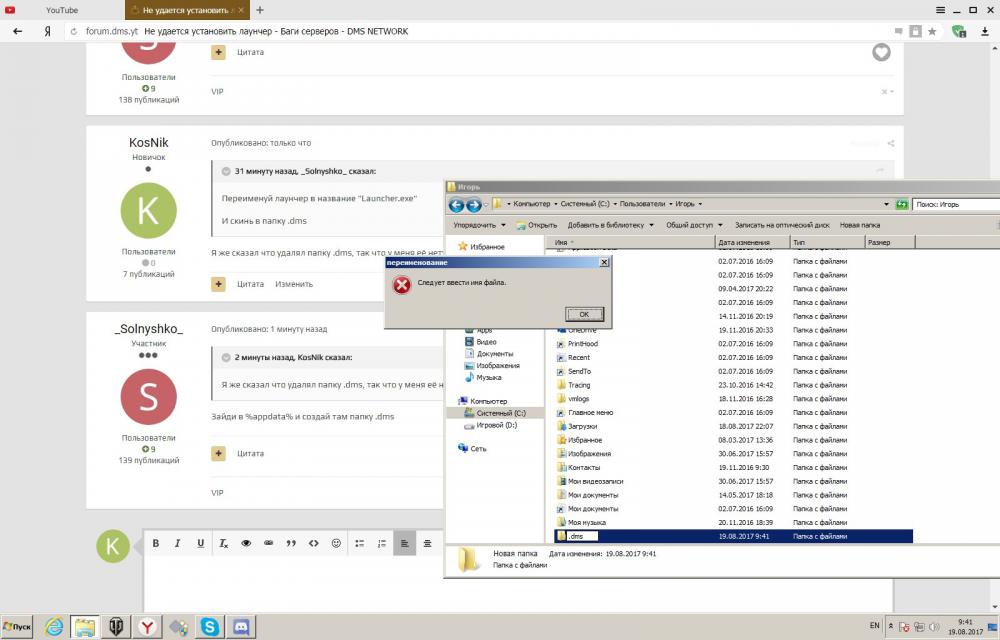Insert a bulleted list in the editor

[x=360, y=543]
